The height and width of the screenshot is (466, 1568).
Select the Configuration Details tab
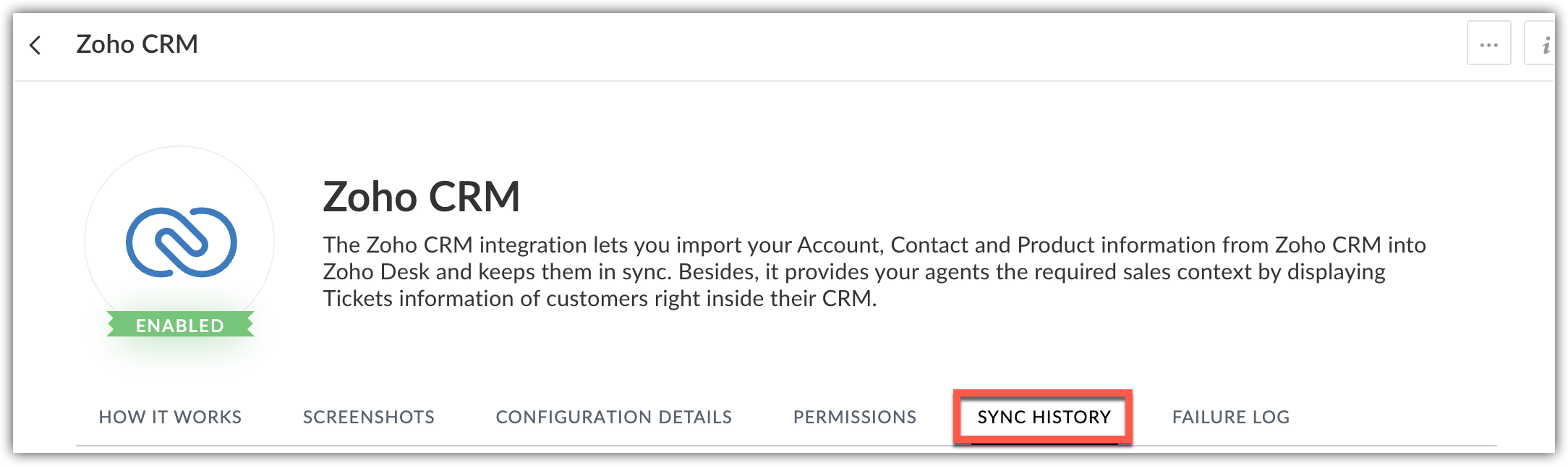pos(614,418)
